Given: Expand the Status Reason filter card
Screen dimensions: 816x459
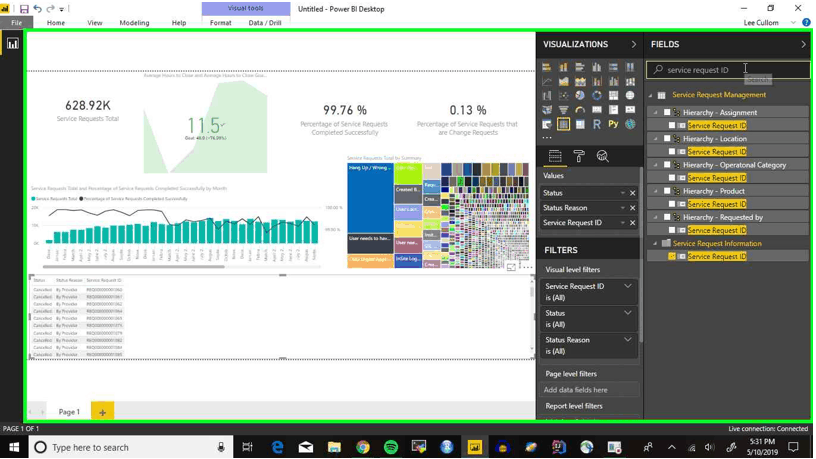Looking at the screenshot, I should pos(628,340).
